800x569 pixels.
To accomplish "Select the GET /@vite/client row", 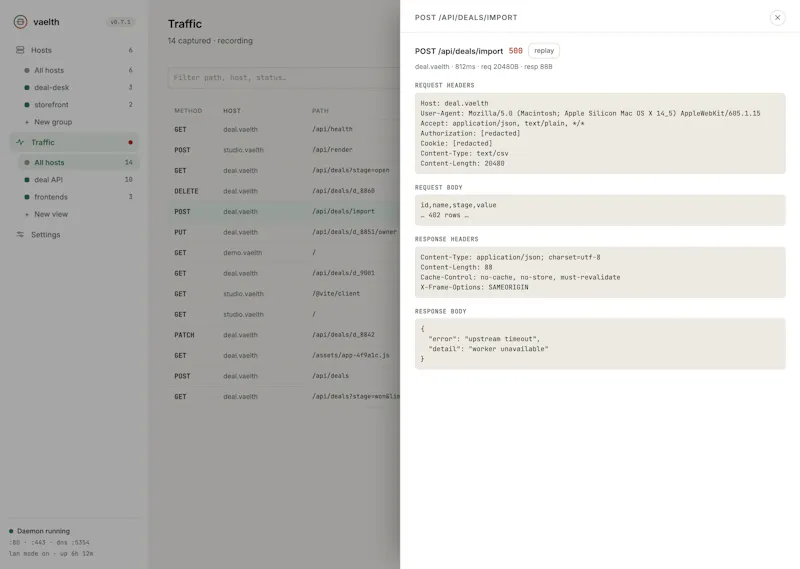I will (284, 294).
